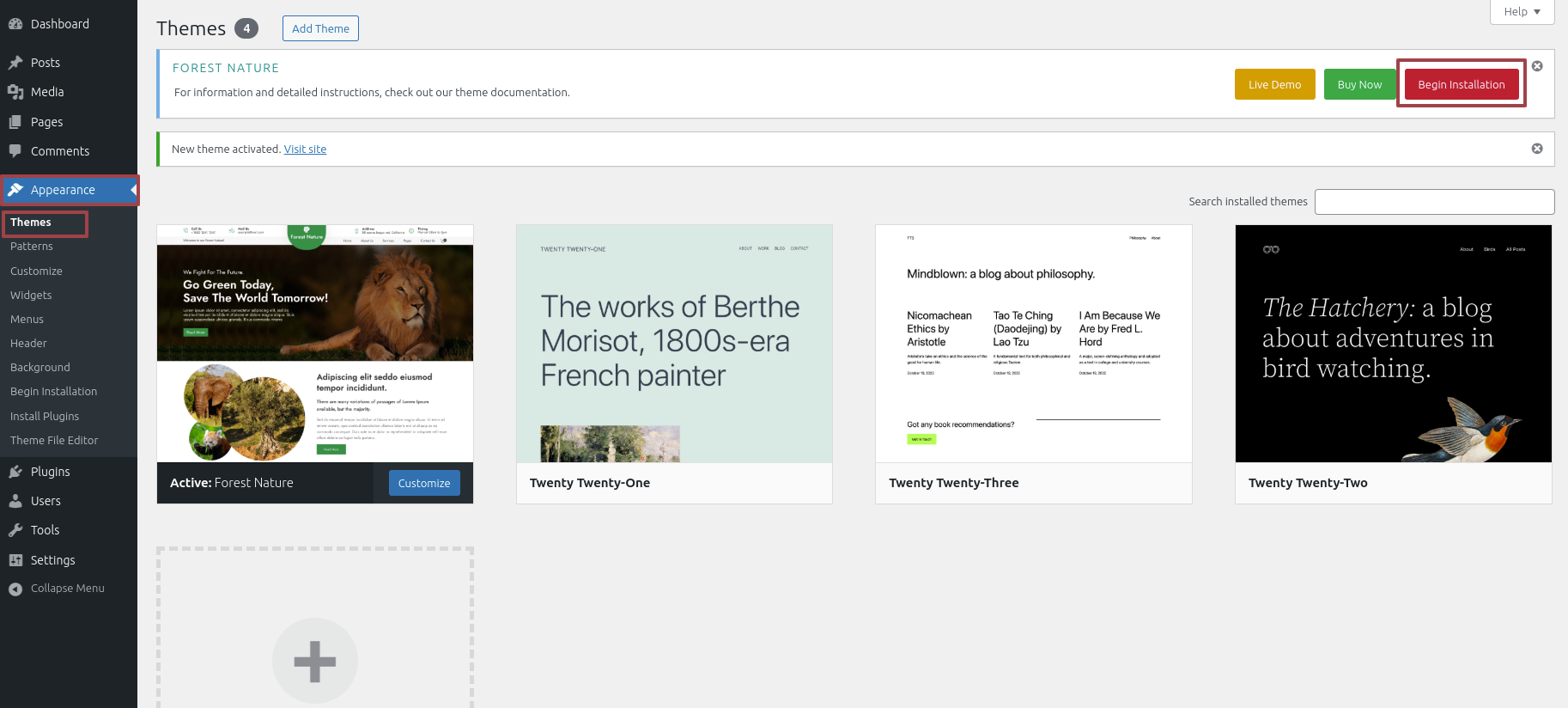Click the Posts pushpin icon

(15, 63)
